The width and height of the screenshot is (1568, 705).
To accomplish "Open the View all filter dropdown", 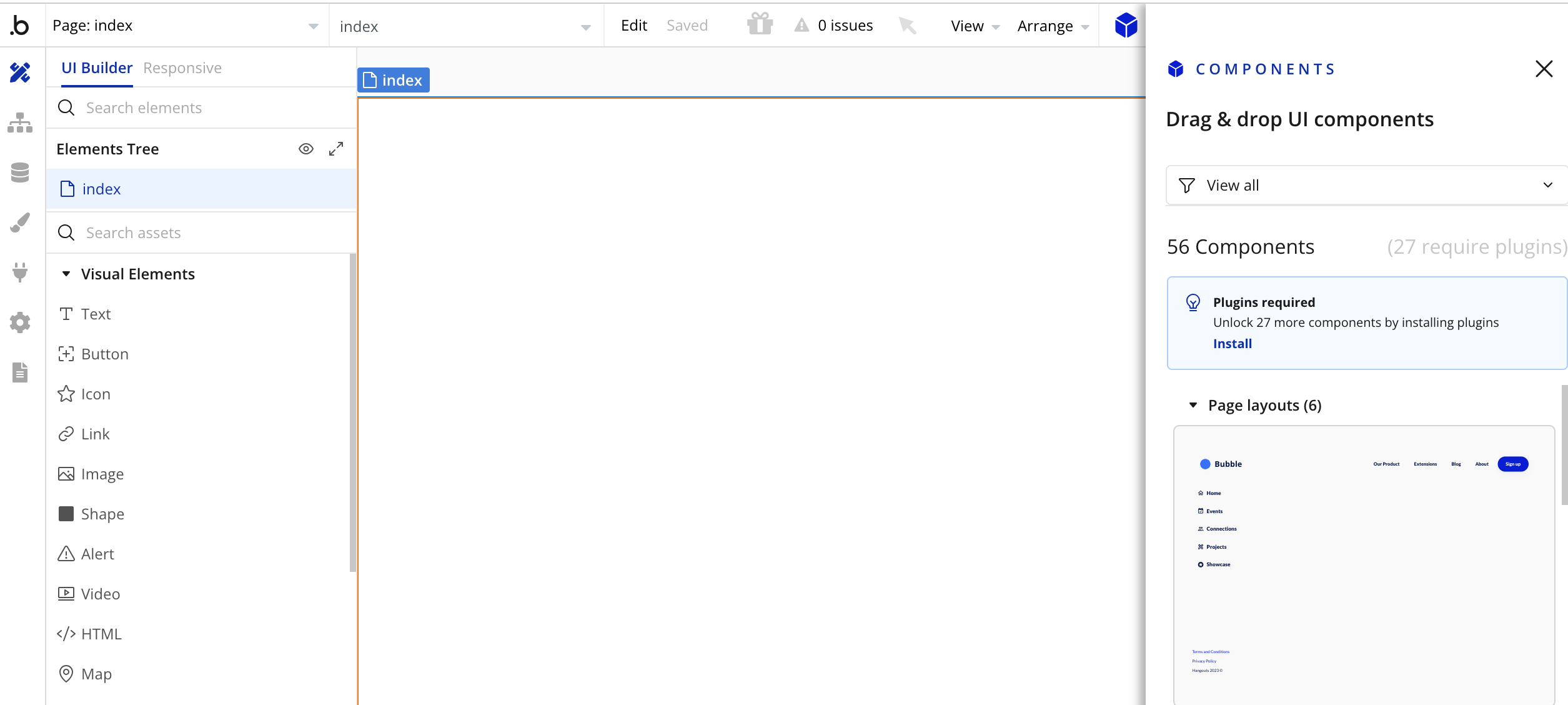I will click(x=1366, y=186).
